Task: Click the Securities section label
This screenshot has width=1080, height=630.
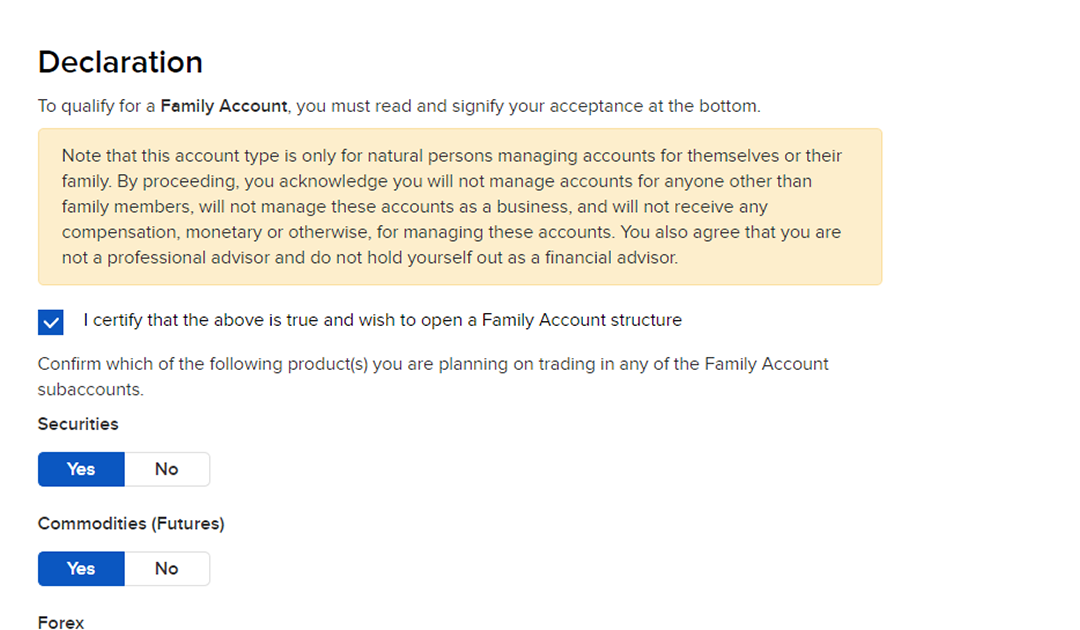Action: click(x=78, y=424)
